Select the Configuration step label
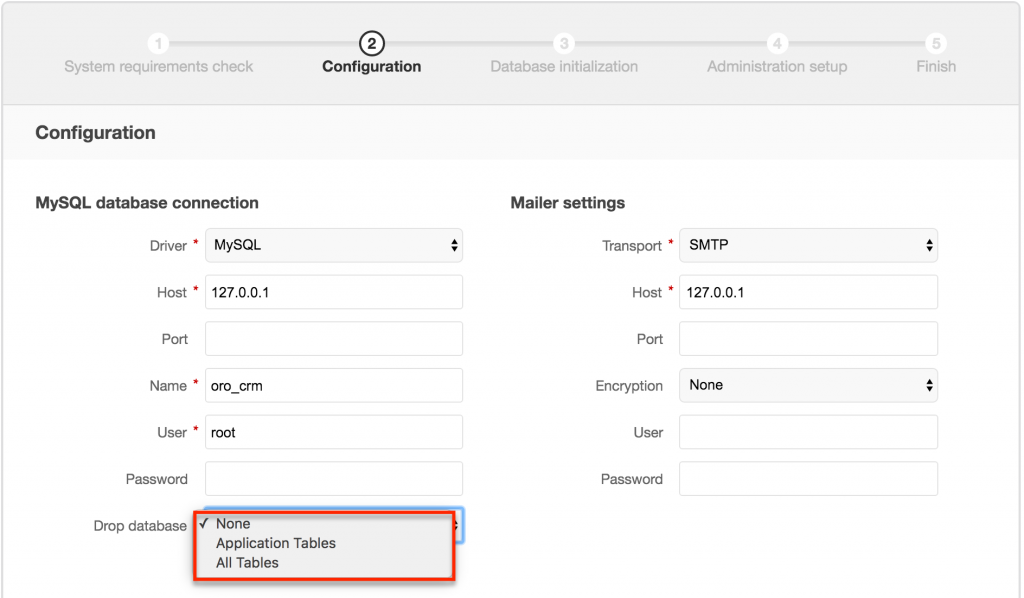This screenshot has width=1024, height=598. click(372, 67)
